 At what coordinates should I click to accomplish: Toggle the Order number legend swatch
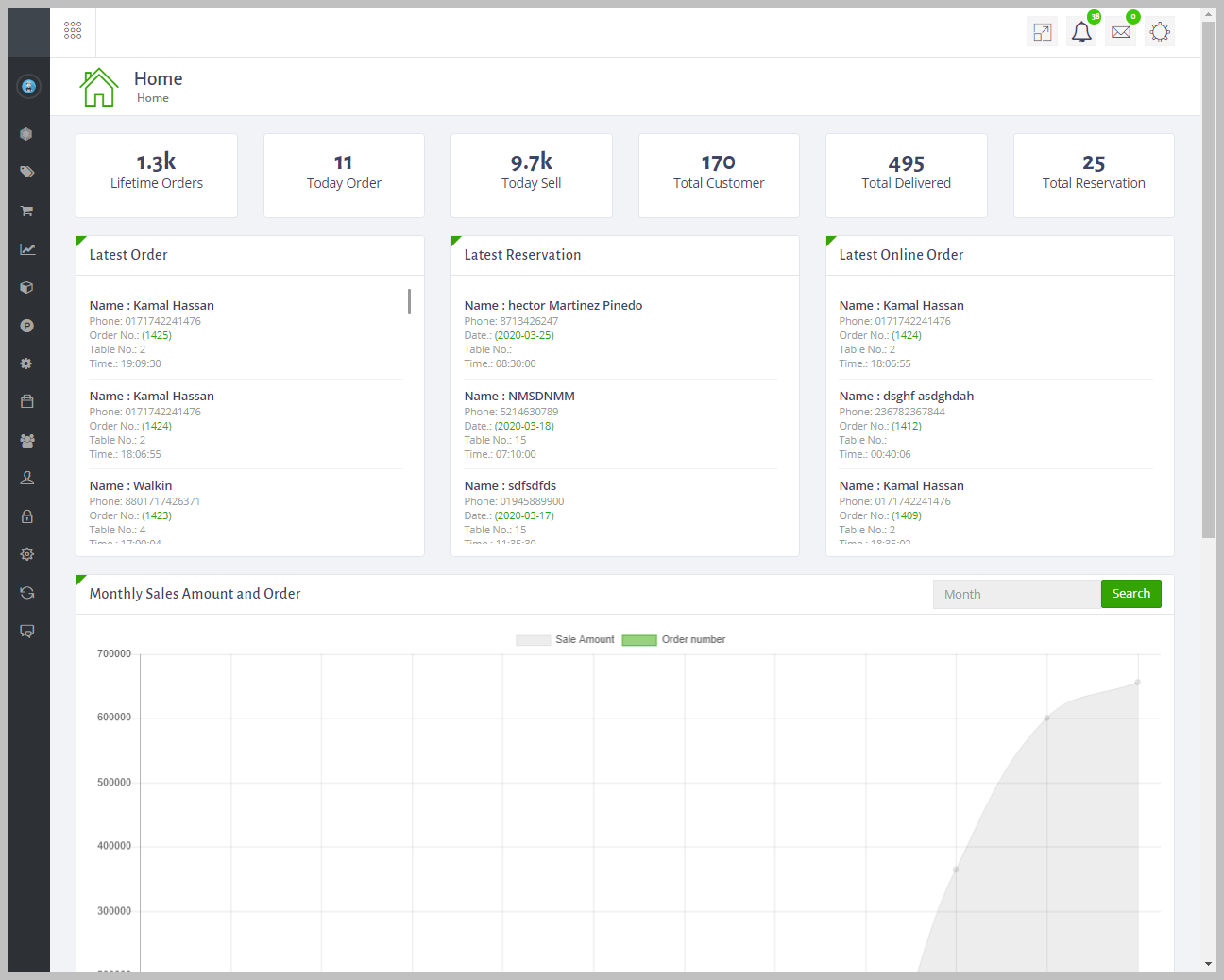(x=639, y=640)
